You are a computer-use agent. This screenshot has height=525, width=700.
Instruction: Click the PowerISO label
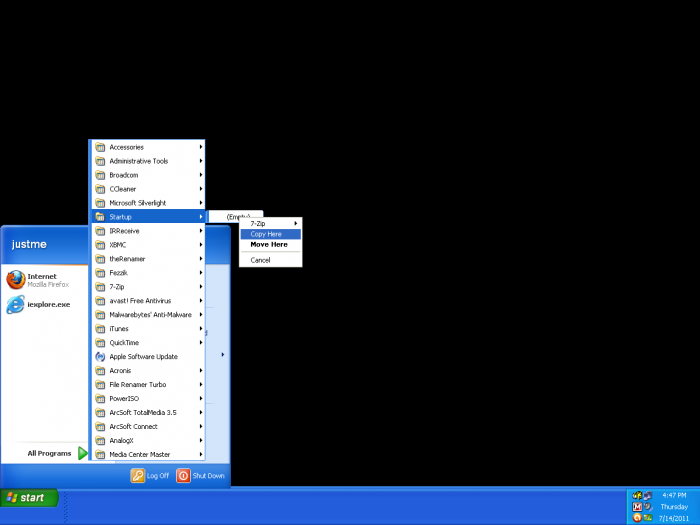pos(124,399)
